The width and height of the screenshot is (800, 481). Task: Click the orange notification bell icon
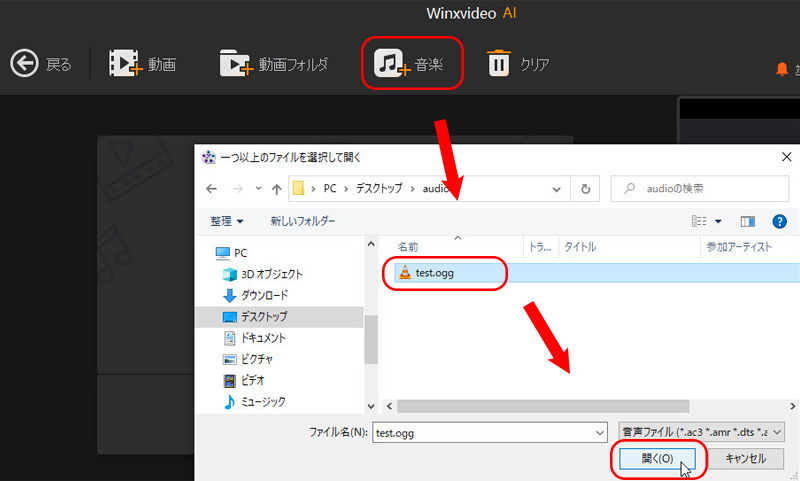(x=782, y=69)
